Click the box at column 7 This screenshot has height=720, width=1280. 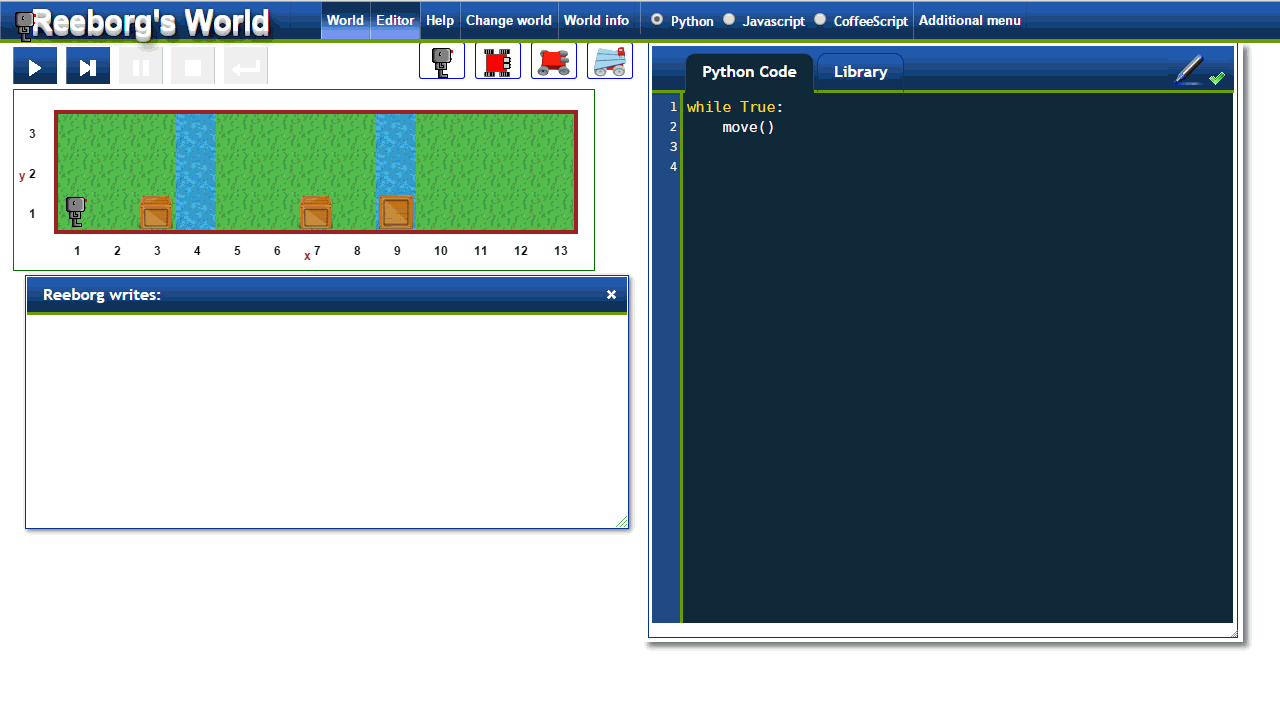coord(316,213)
